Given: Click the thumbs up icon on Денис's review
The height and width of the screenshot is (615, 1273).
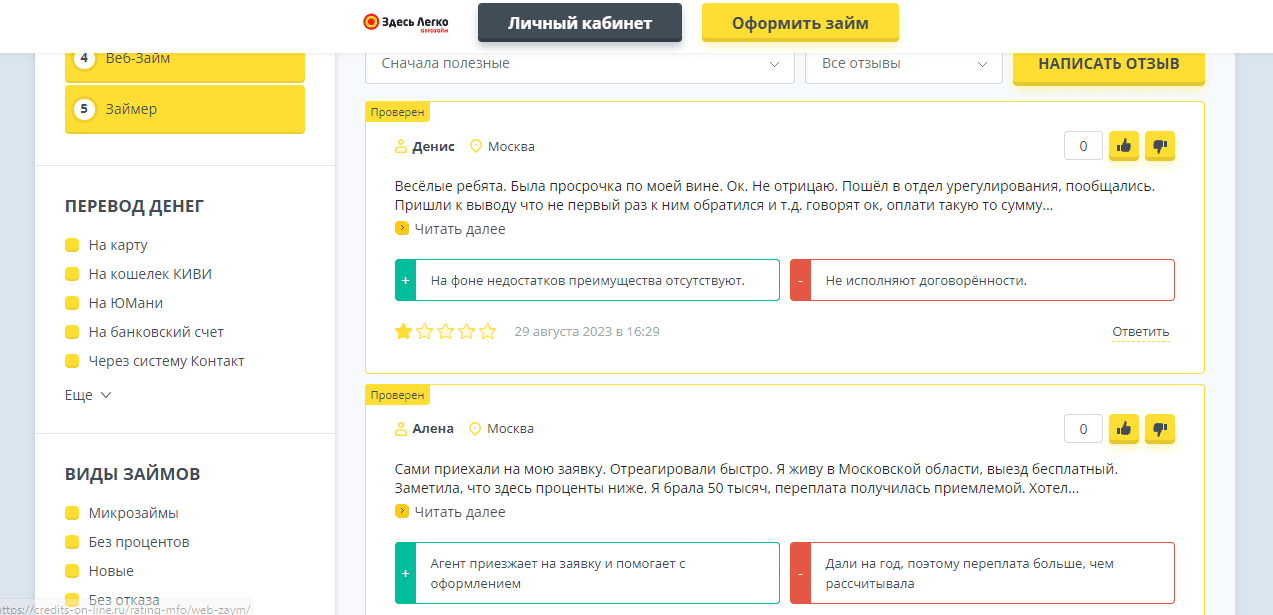Looking at the screenshot, I should coord(1123,146).
